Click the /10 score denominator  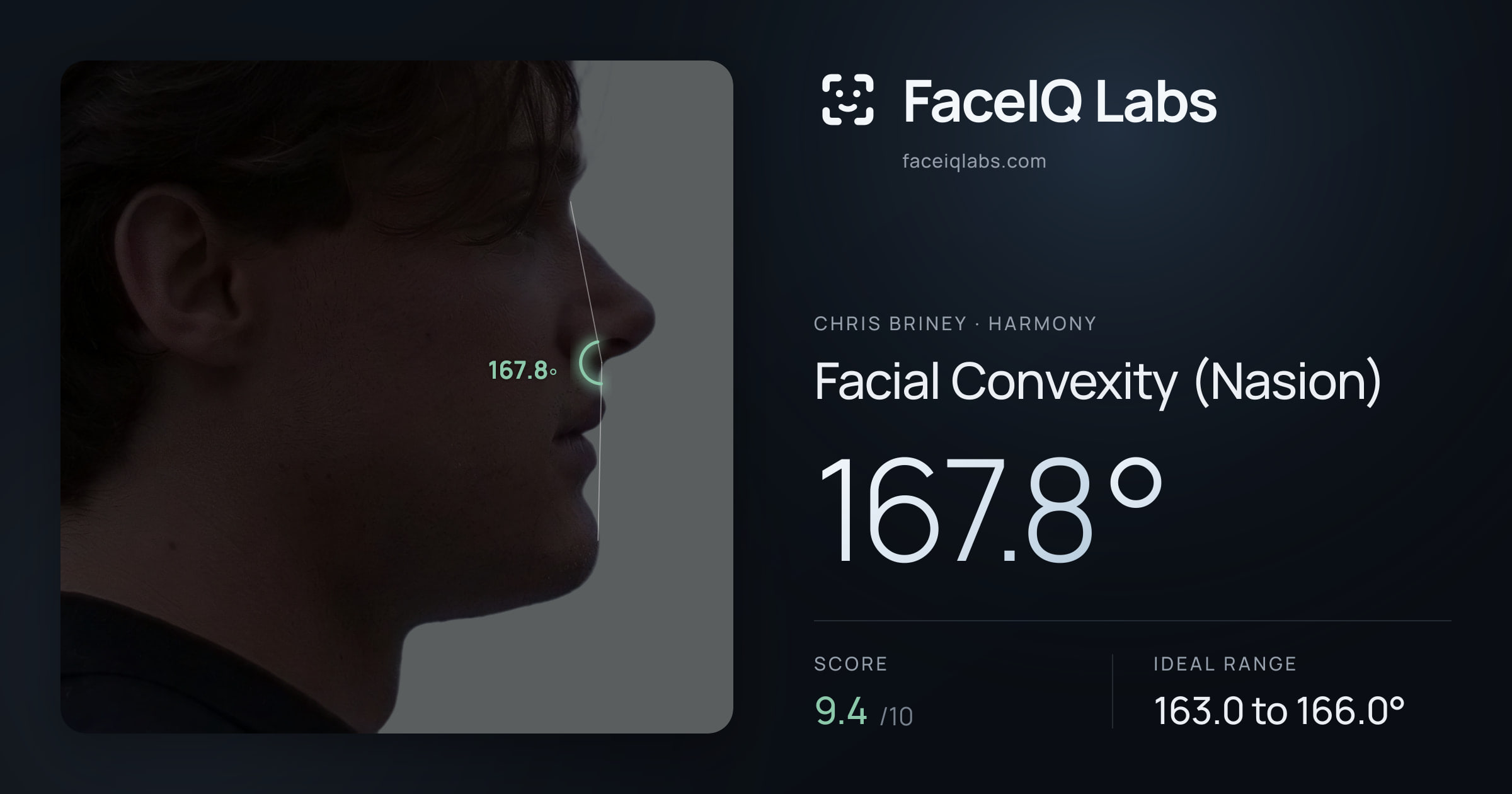tap(896, 716)
